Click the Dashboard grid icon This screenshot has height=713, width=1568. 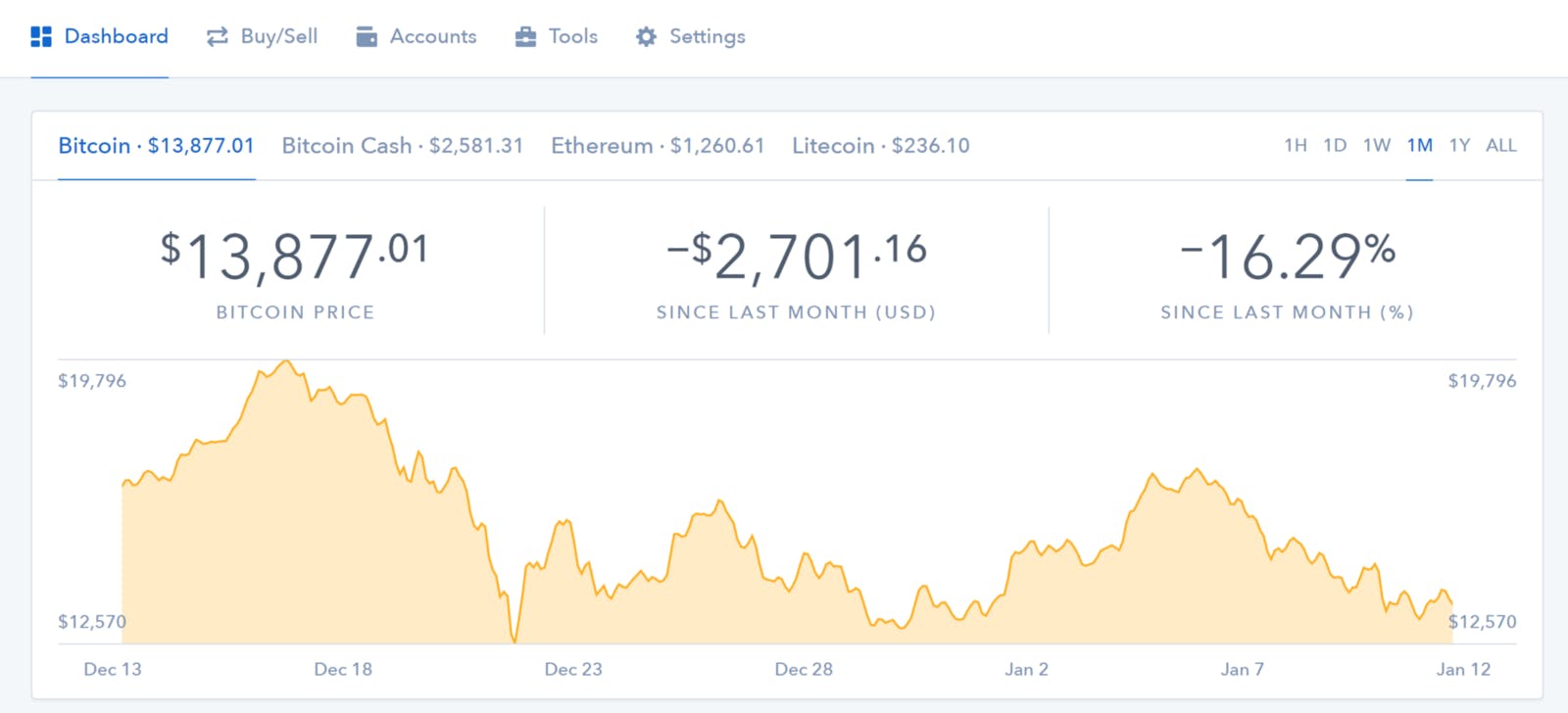[x=39, y=36]
